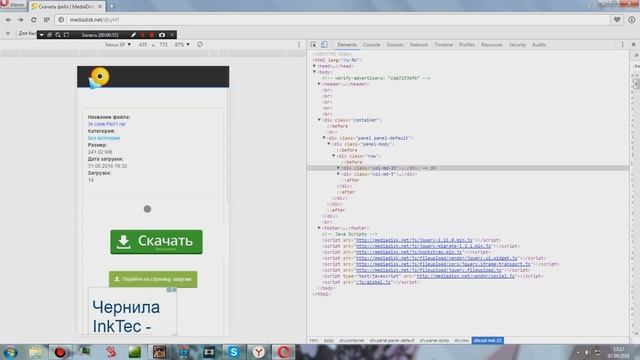This screenshot has height=360, width=640.
Task: Open the file name link on page
Action: click(x=107, y=124)
